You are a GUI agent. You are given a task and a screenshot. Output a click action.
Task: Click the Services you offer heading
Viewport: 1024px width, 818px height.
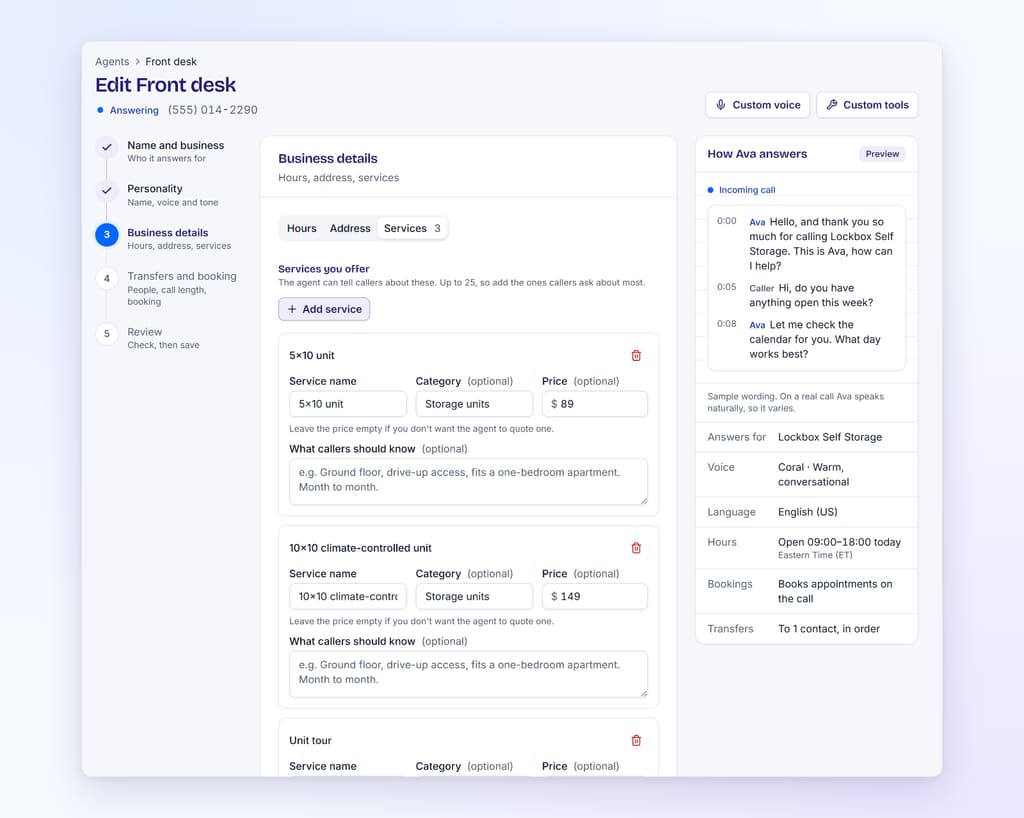[x=323, y=269]
